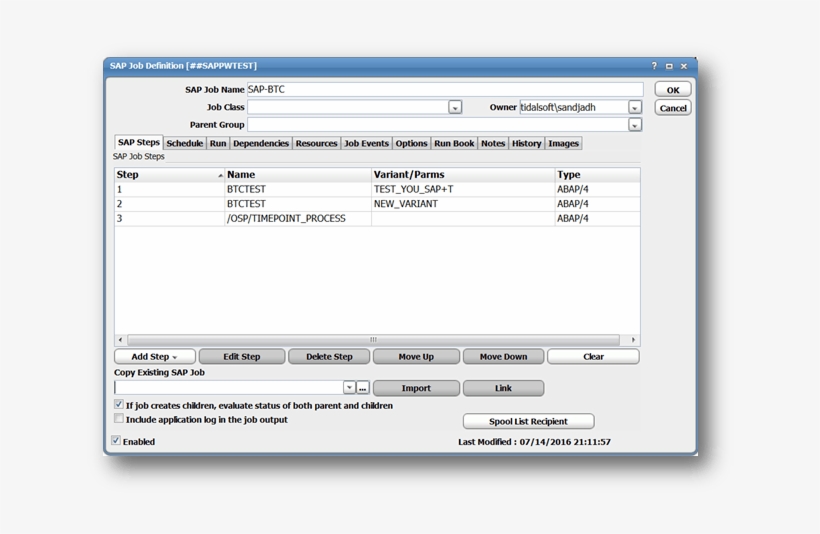Click the Variant/Parms column header
The image size is (820, 534).
463,175
